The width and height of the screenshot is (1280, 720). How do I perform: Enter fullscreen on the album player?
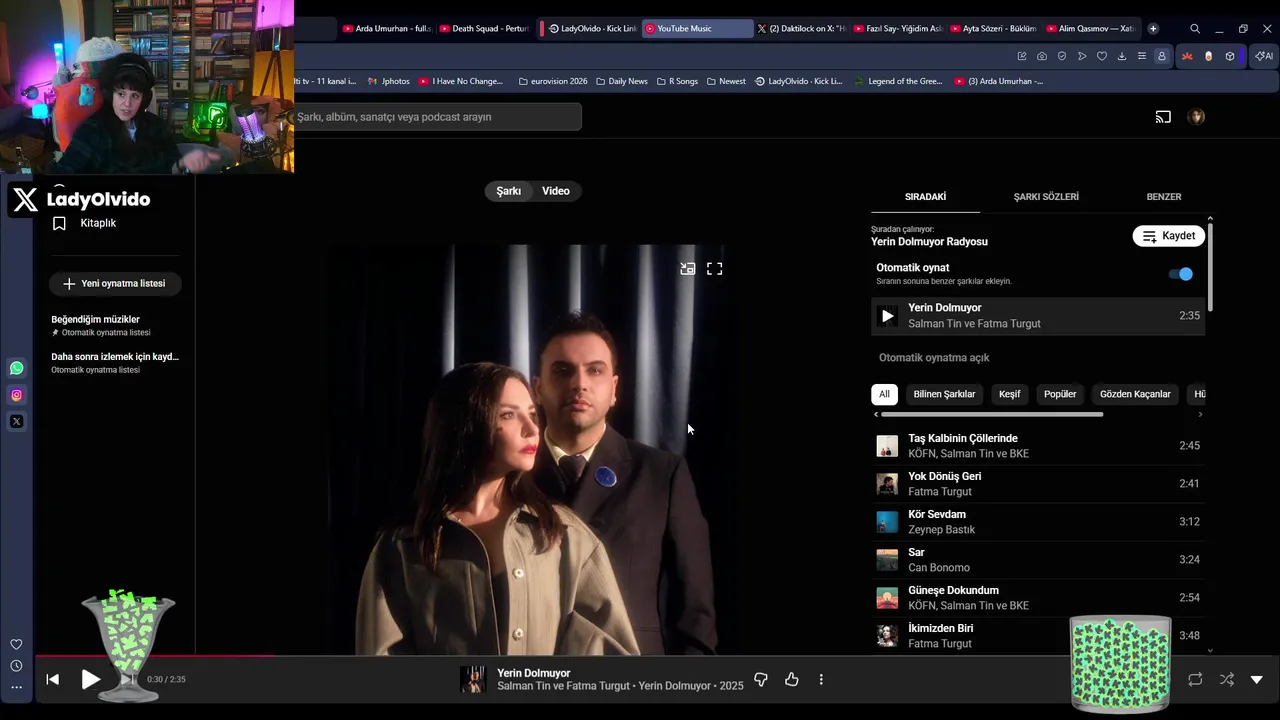tap(715, 269)
